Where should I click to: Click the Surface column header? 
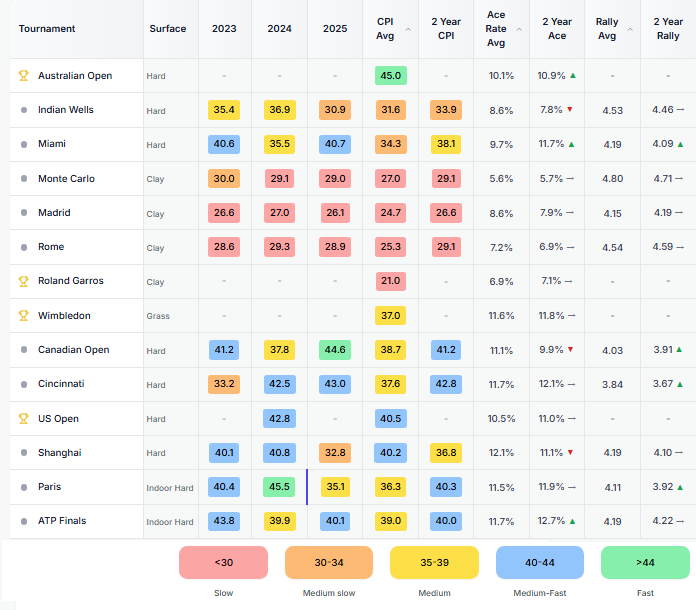pos(167,28)
